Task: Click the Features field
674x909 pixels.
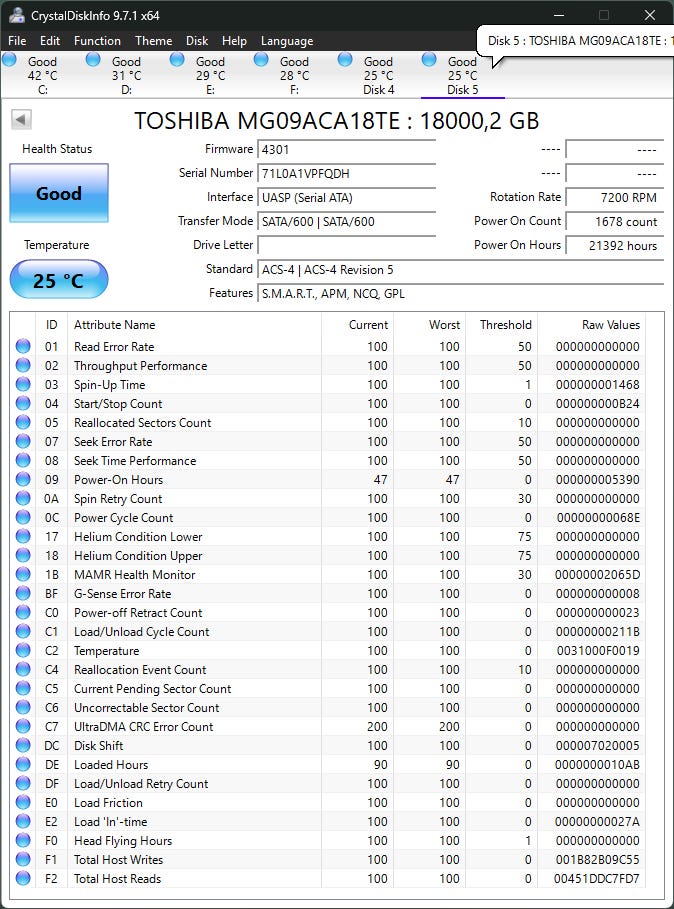Action: point(461,293)
